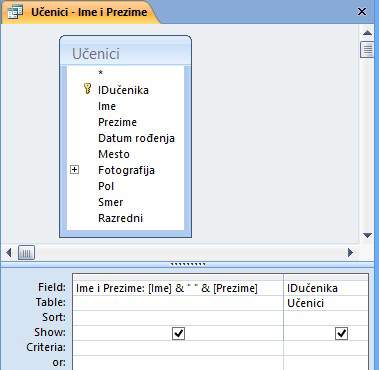Image resolution: width=379 pixels, height=370 pixels.
Task: Click the query icon in the tab header
Action: [x=15, y=12]
